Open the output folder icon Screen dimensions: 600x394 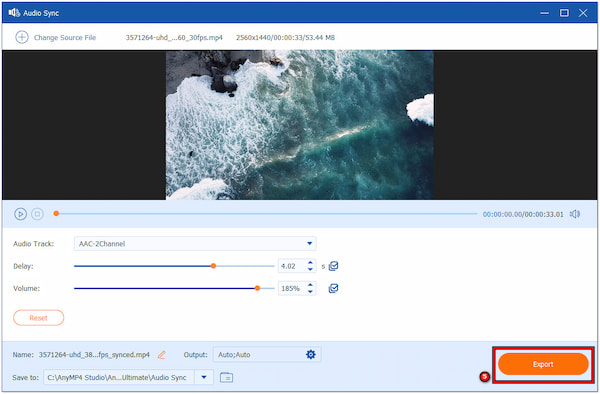pyautogui.click(x=227, y=378)
